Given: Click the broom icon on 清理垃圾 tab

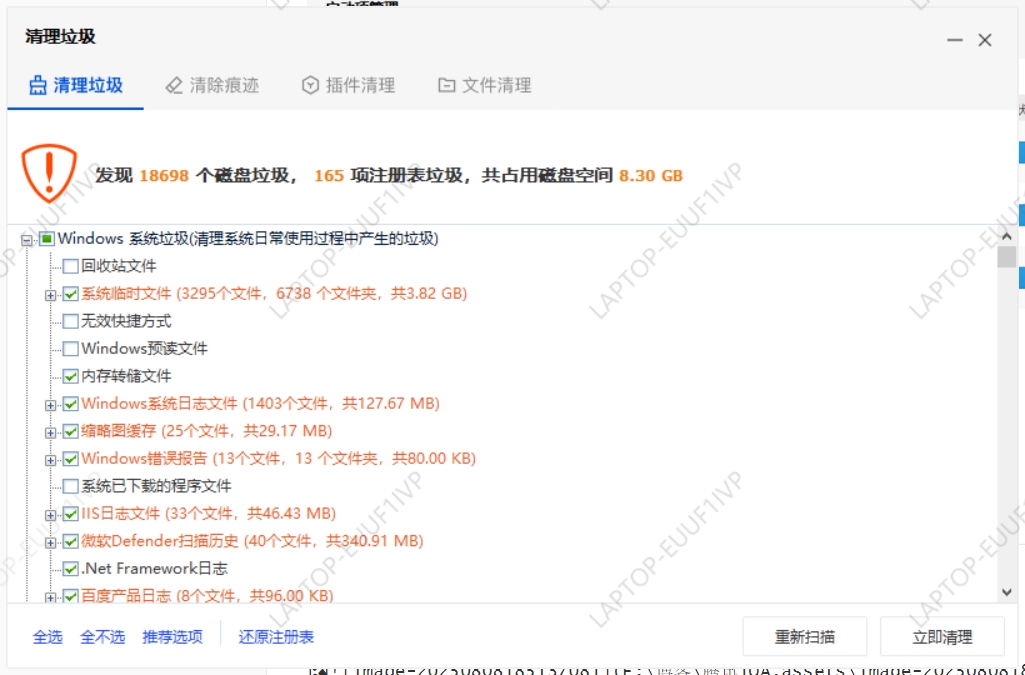Looking at the screenshot, I should coord(38,86).
